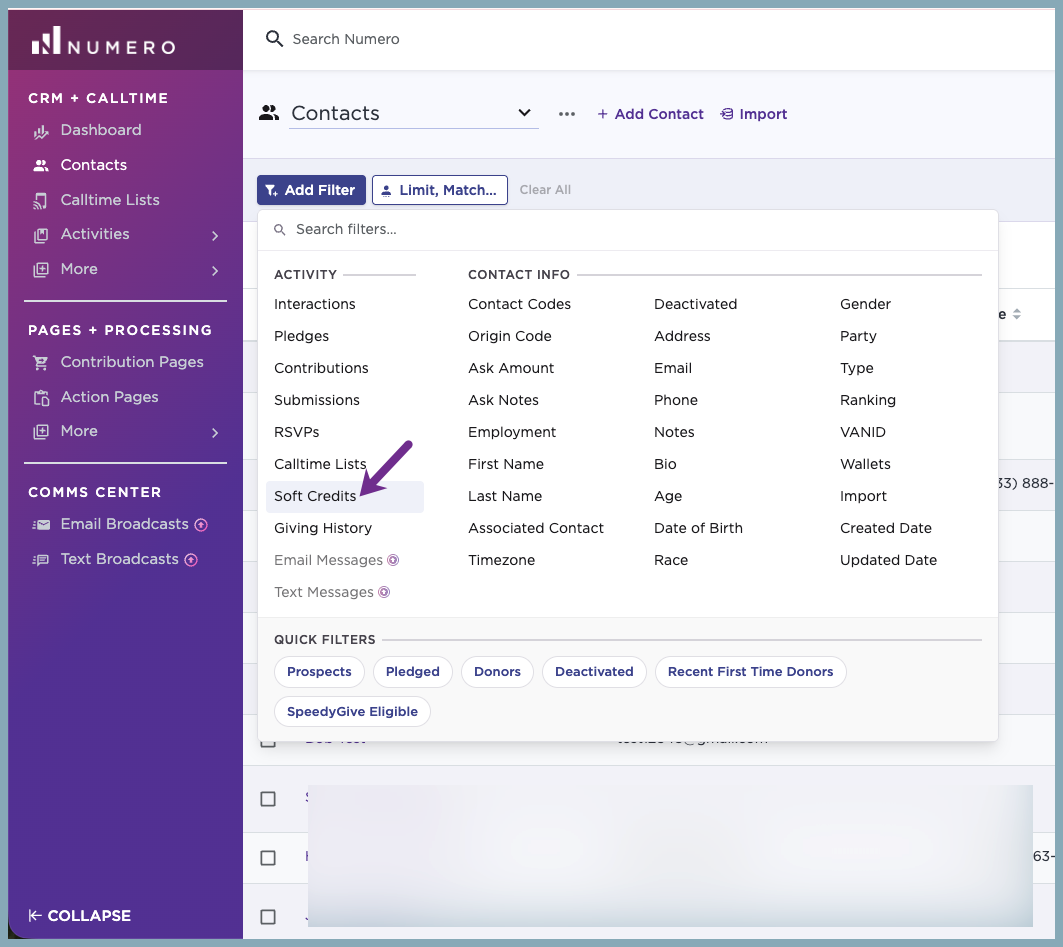Click upgrade badge next to Text Broadcasts

click(191, 560)
